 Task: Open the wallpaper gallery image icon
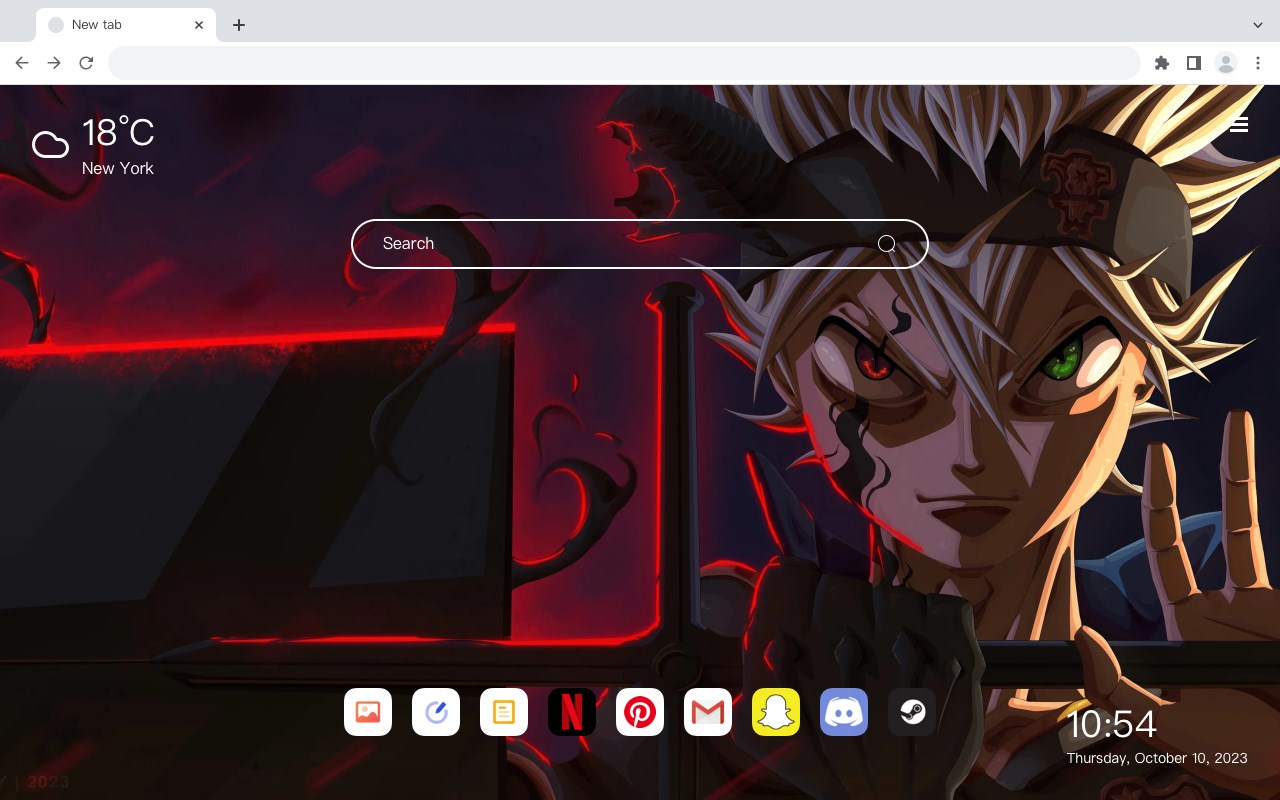[368, 712]
